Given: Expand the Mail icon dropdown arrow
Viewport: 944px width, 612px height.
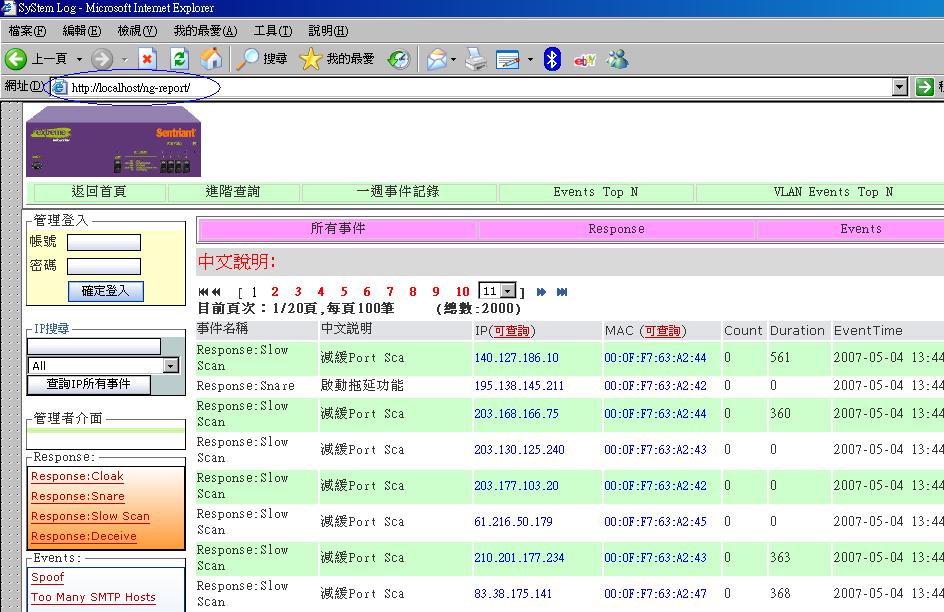Looking at the screenshot, I should click(x=453, y=60).
